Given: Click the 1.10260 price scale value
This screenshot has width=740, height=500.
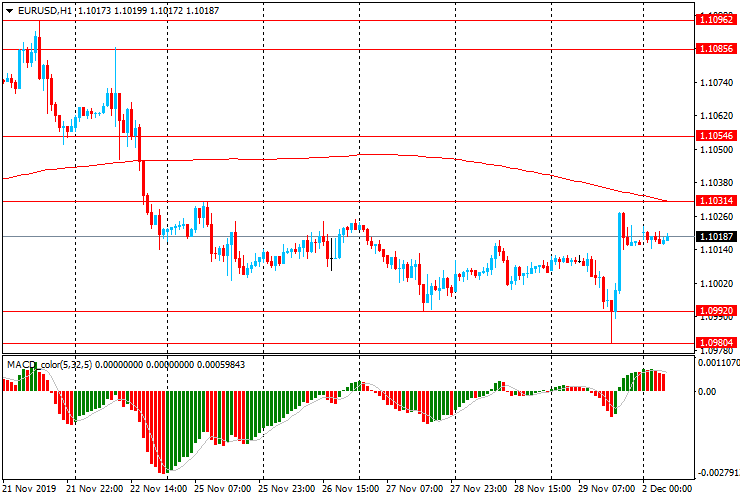Looking at the screenshot, I should click(x=716, y=217).
